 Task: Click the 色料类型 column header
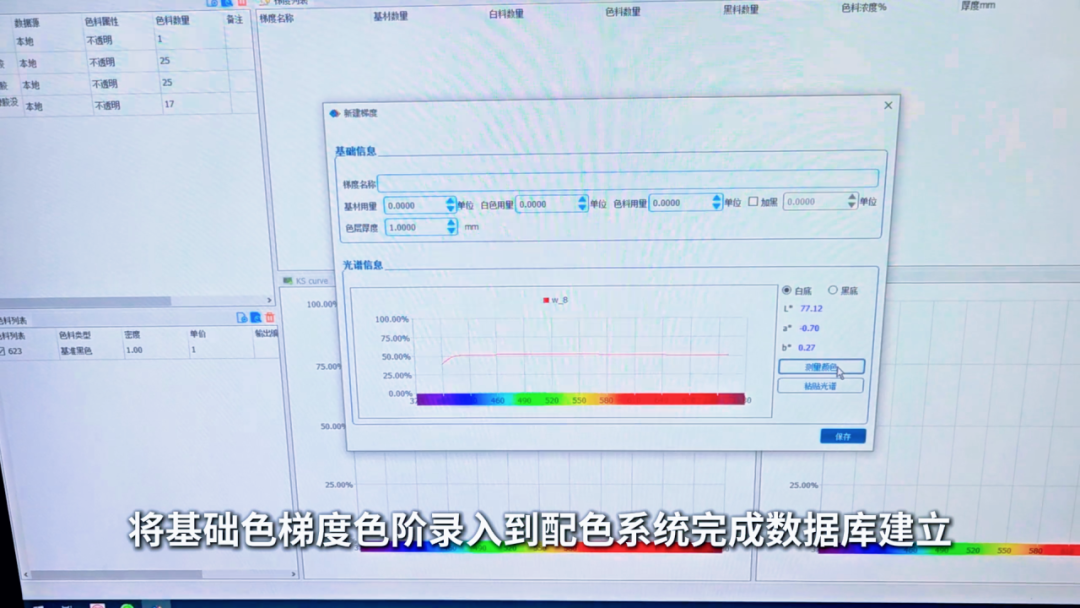point(74,335)
